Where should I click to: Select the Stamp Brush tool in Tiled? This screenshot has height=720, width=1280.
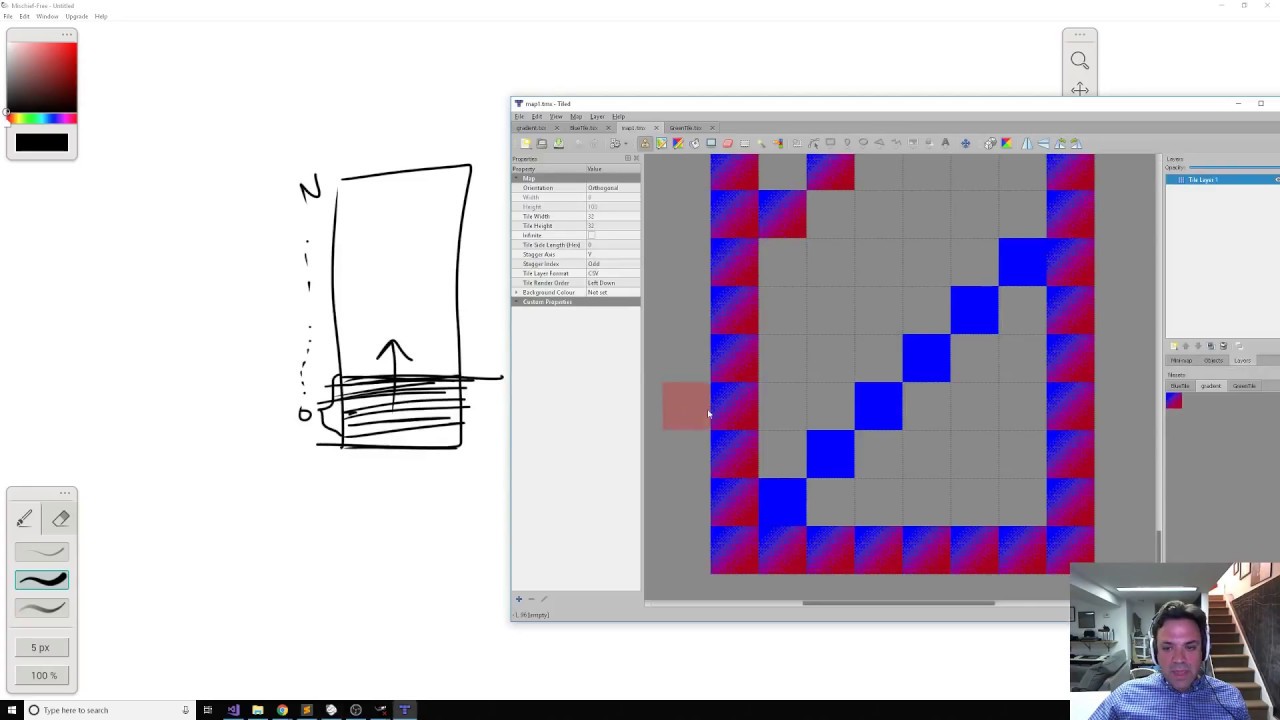point(645,143)
